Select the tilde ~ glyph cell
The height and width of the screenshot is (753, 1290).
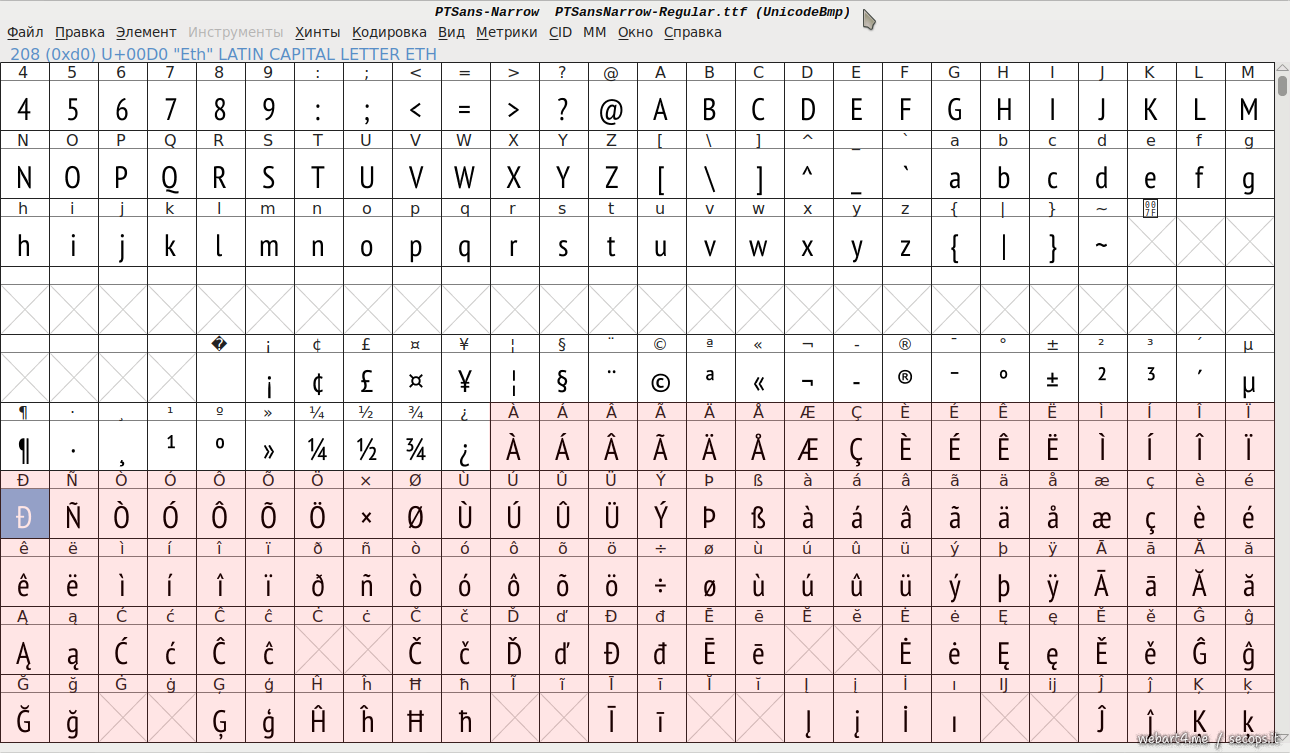(x=1101, y=244)
